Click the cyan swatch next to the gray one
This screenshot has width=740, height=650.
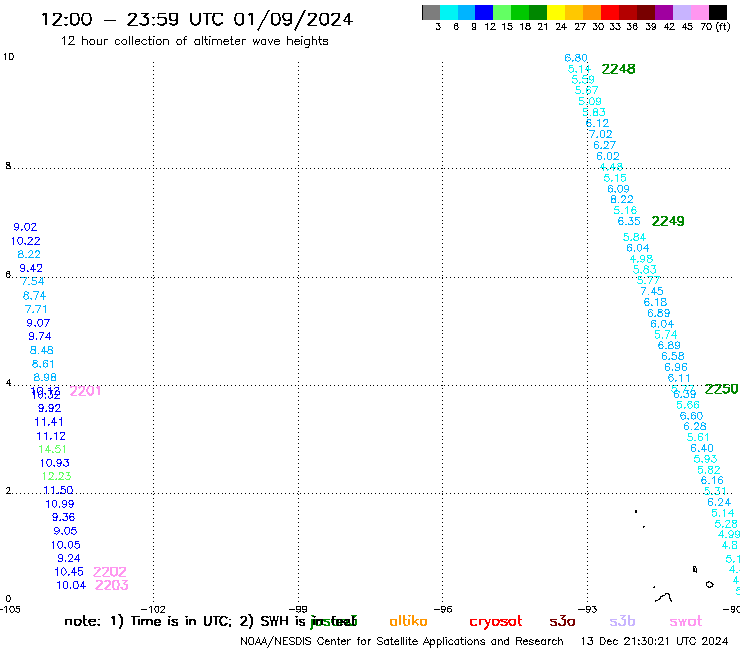coord(449,12)
